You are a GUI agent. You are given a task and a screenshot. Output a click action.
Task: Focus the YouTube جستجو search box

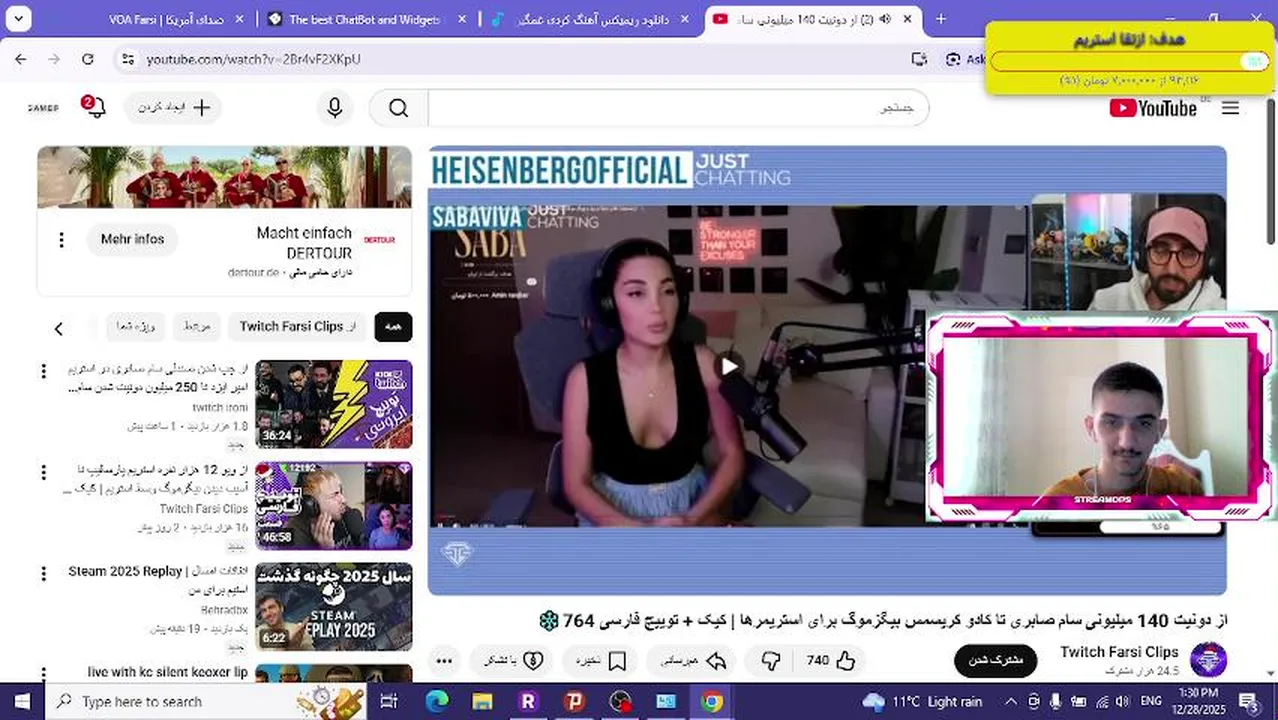(678, 107)
